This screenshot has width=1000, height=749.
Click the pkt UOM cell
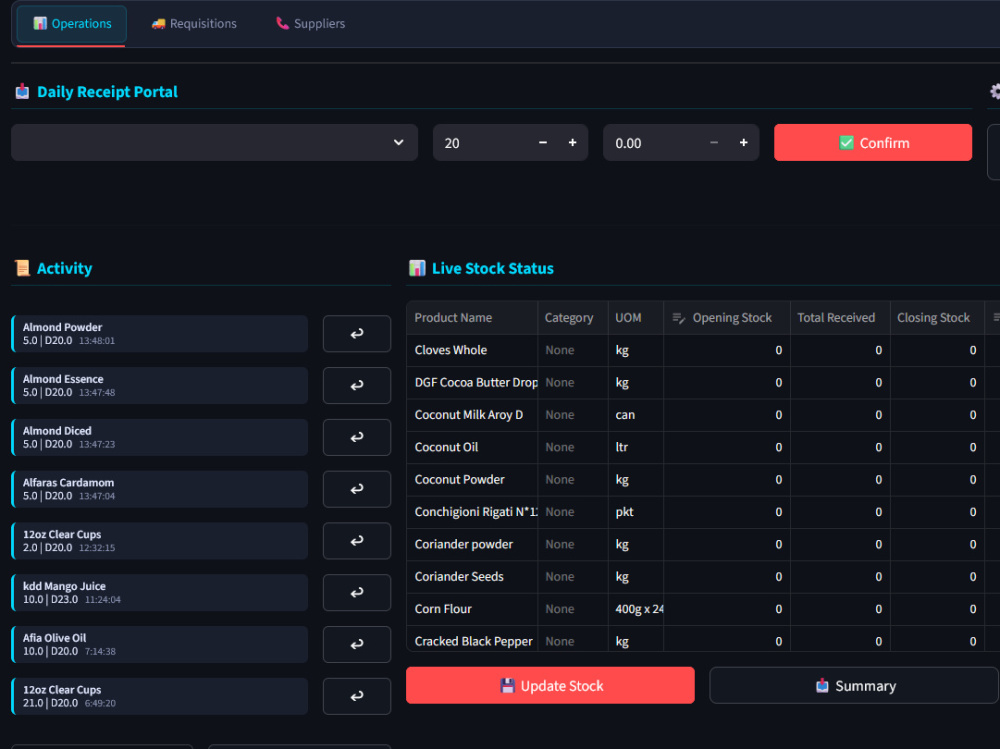coord(635,512)
